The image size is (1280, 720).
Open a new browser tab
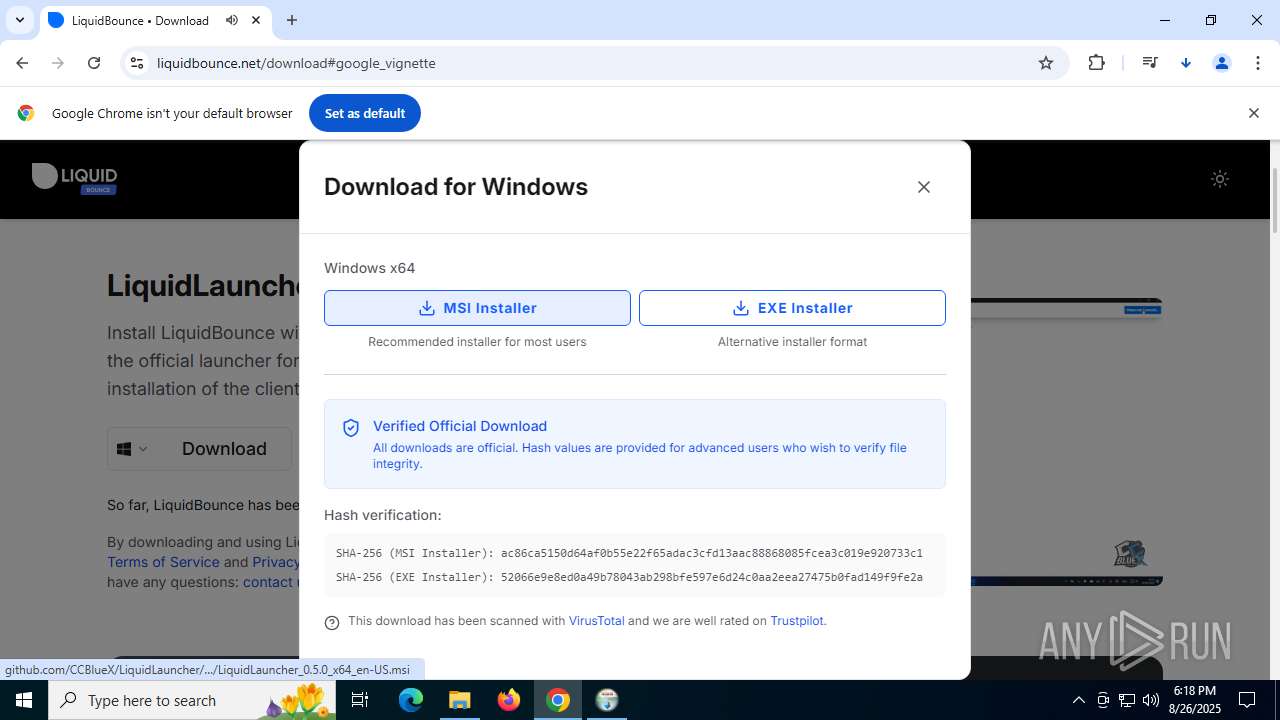point(292,20)
